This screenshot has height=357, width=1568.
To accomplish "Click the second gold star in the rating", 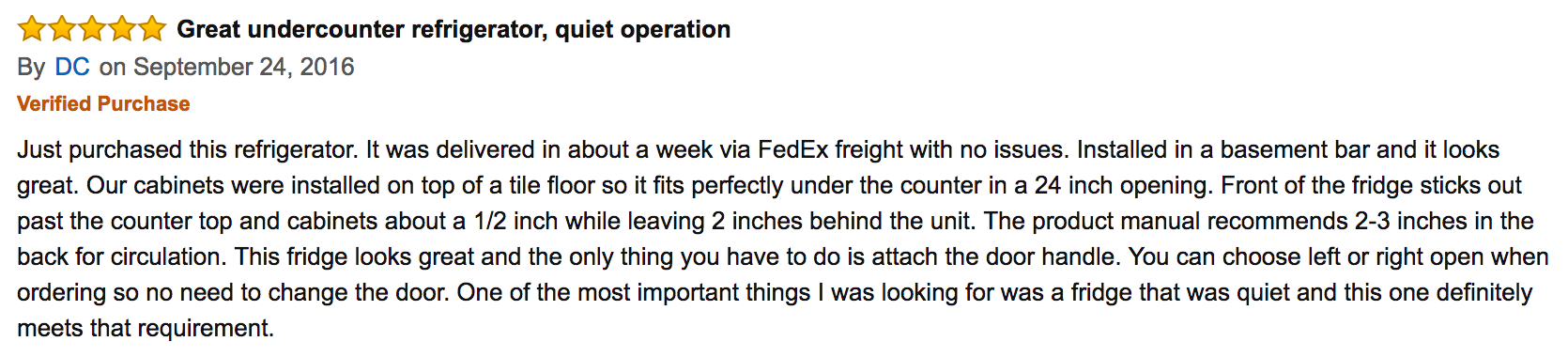I will 62,29.
